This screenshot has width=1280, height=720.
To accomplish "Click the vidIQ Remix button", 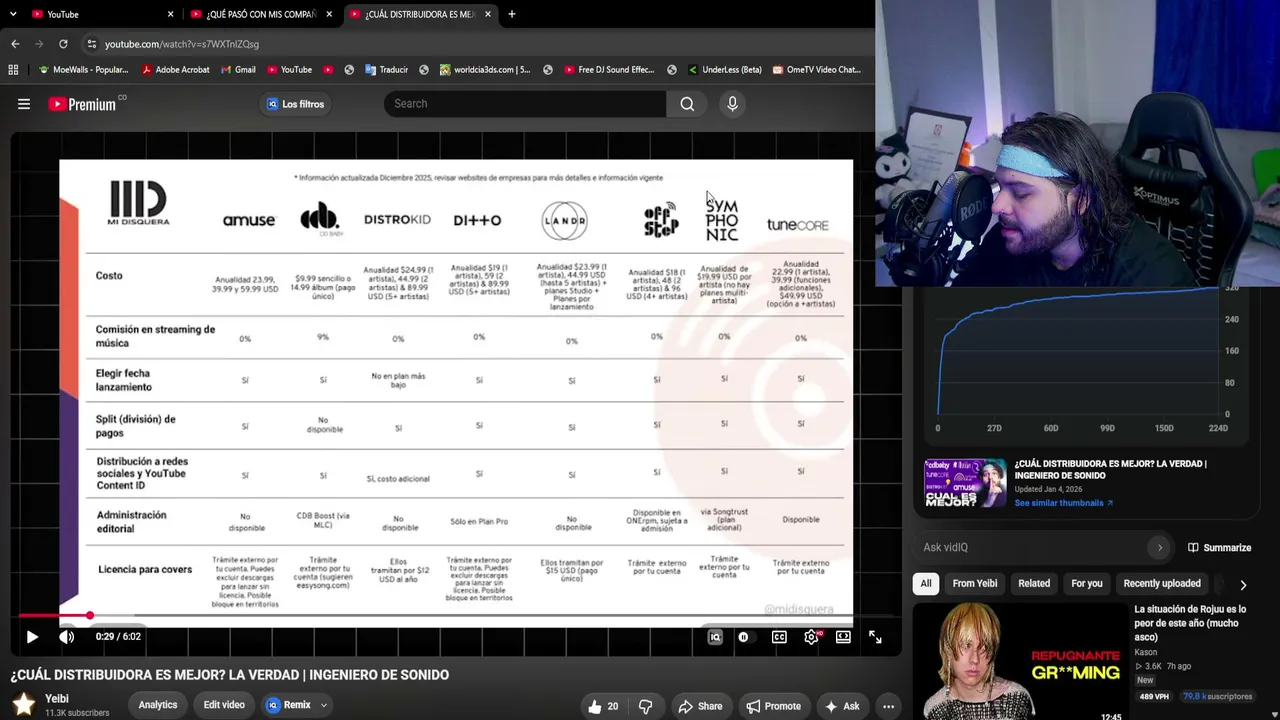I will pos(289,705).
